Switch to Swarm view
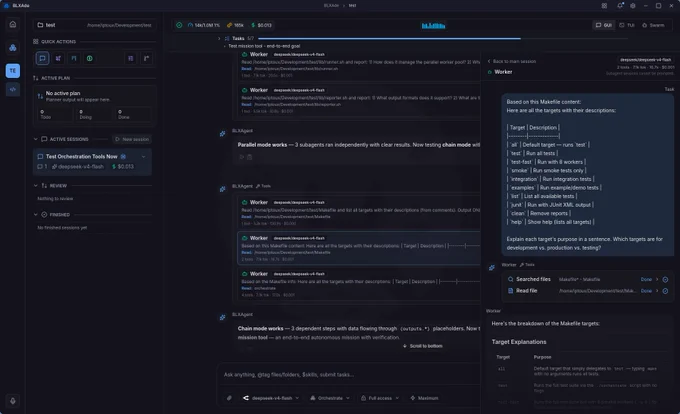 coord(653,25)
